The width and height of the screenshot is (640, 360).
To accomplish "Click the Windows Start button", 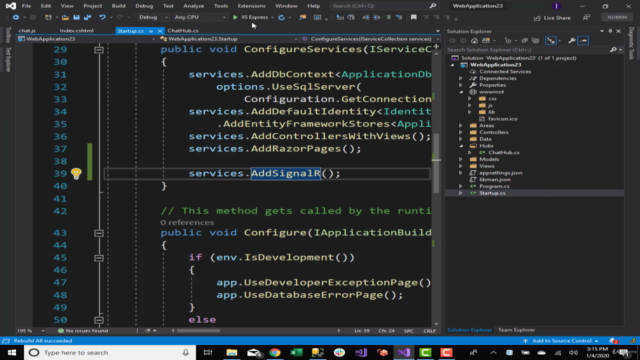I will [x=11, y=352].
